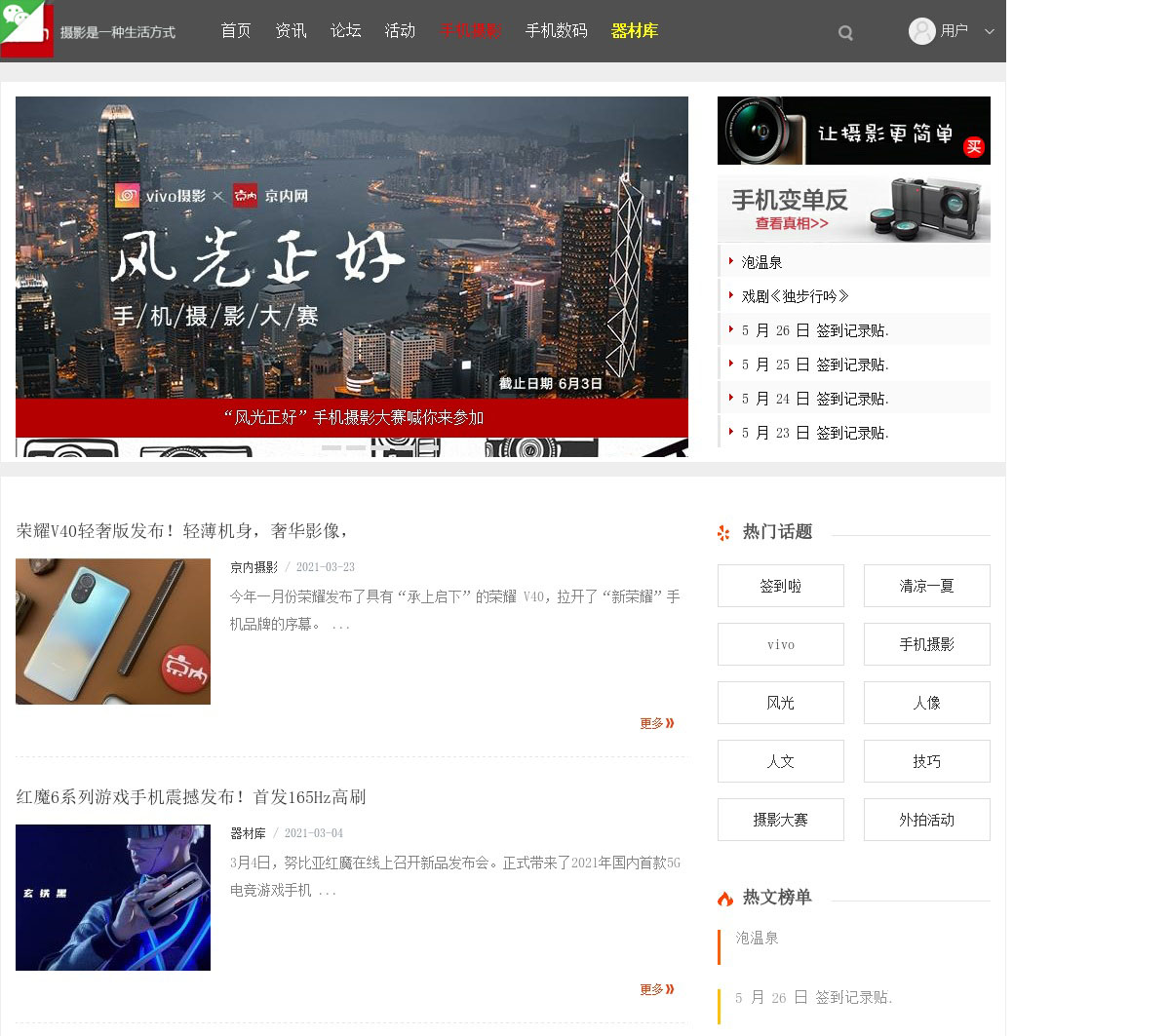Click the red 买 badge on lens banner
Viewport: 1170px width, 1036px height.
[973, 147]
